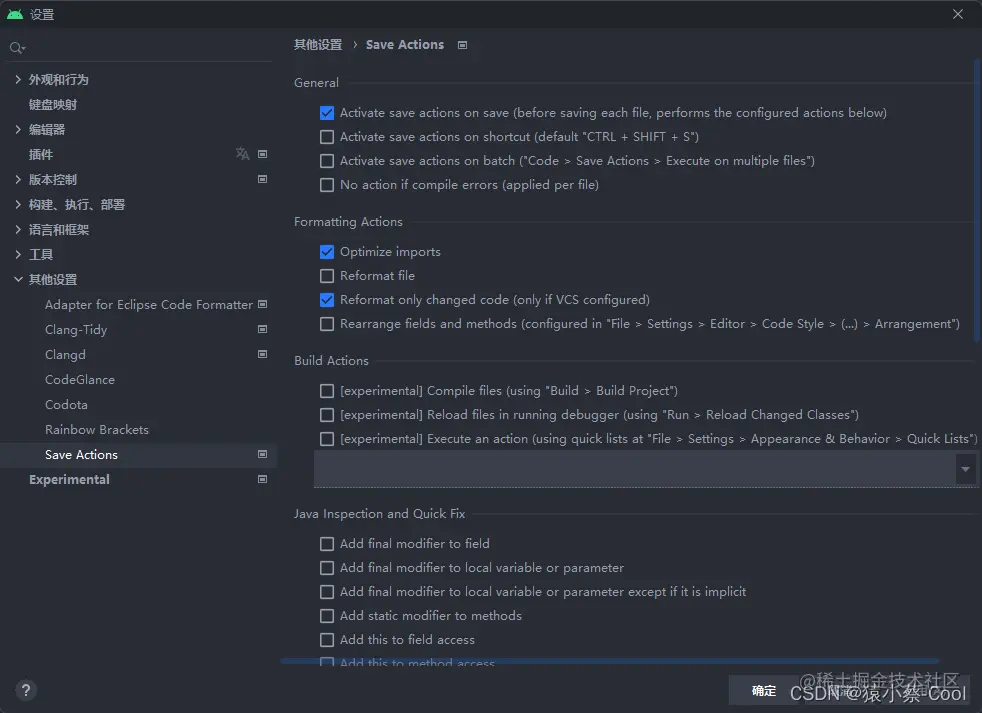Enable Reformat file checkbox
The height and width of the screenshot is (713, 982).
tap(326, 276)
